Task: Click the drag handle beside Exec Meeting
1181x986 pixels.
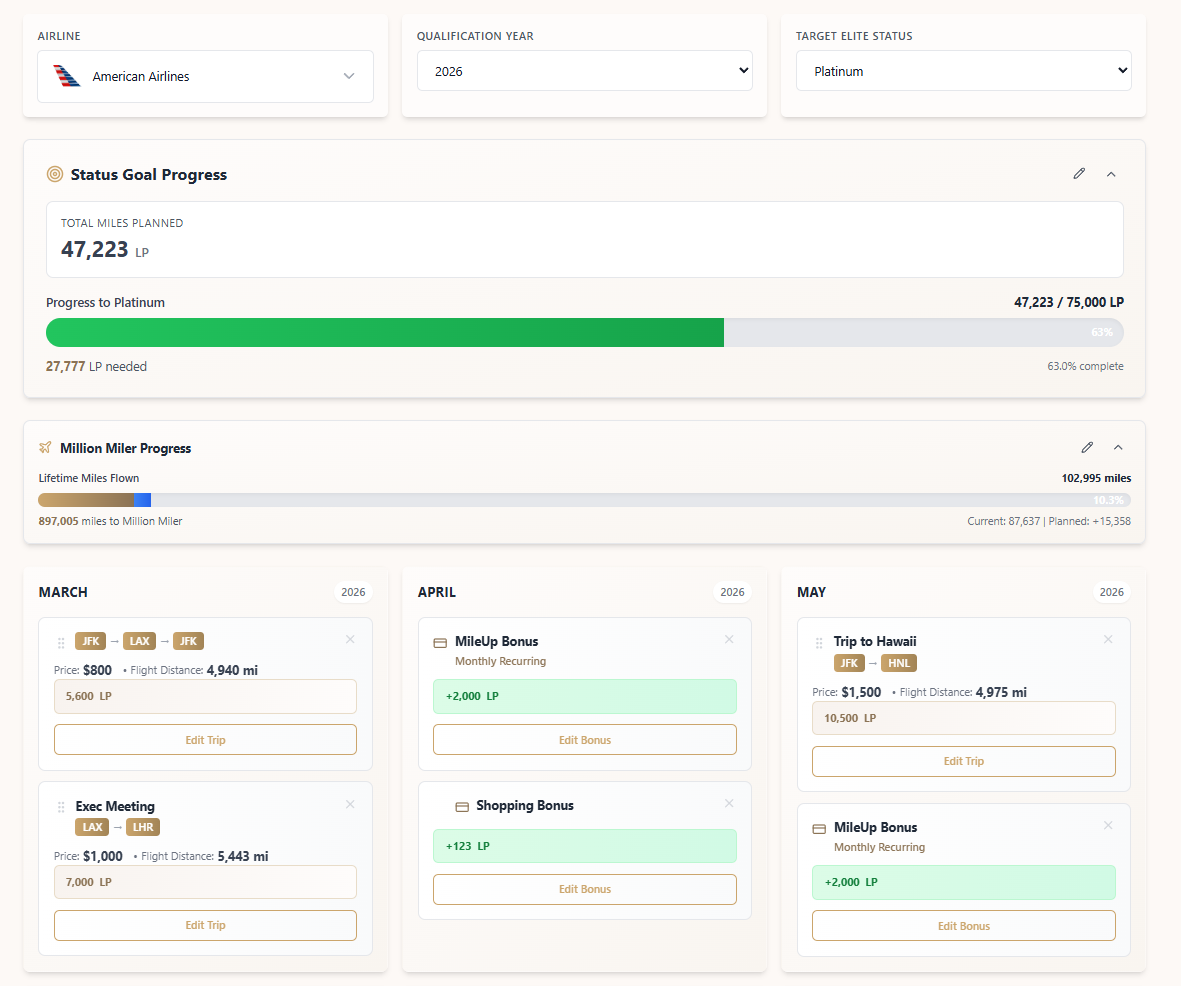Action: pyautogui.click(x=61, y=808)
